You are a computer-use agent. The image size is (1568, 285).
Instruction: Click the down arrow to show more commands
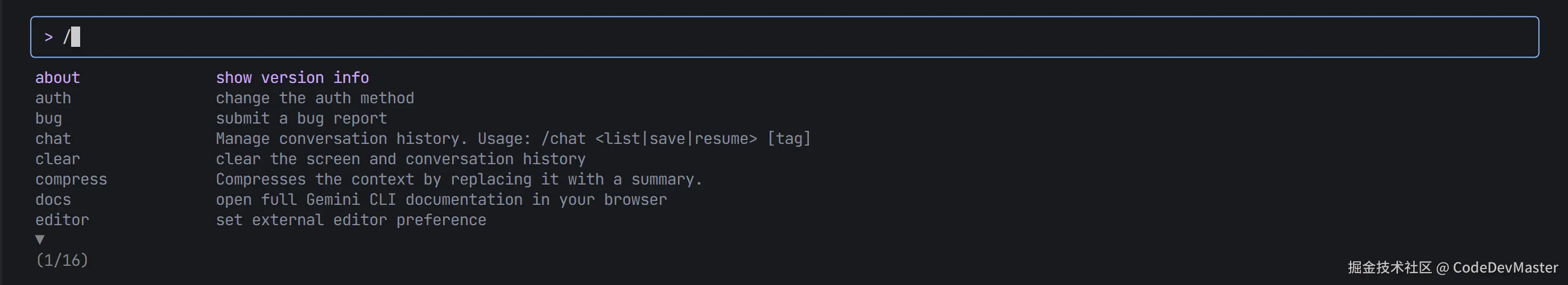pyautogui.click(x=40, y=239)
